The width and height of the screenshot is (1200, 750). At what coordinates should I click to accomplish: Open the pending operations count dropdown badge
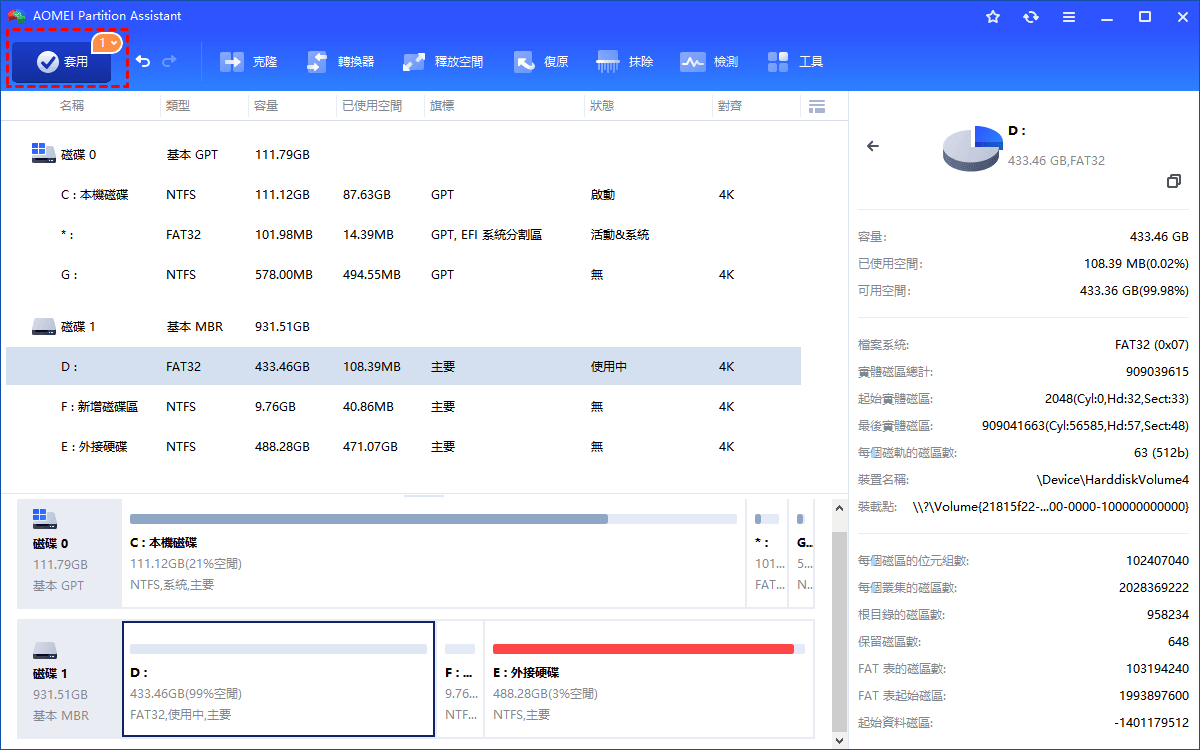tap(108, 43)
